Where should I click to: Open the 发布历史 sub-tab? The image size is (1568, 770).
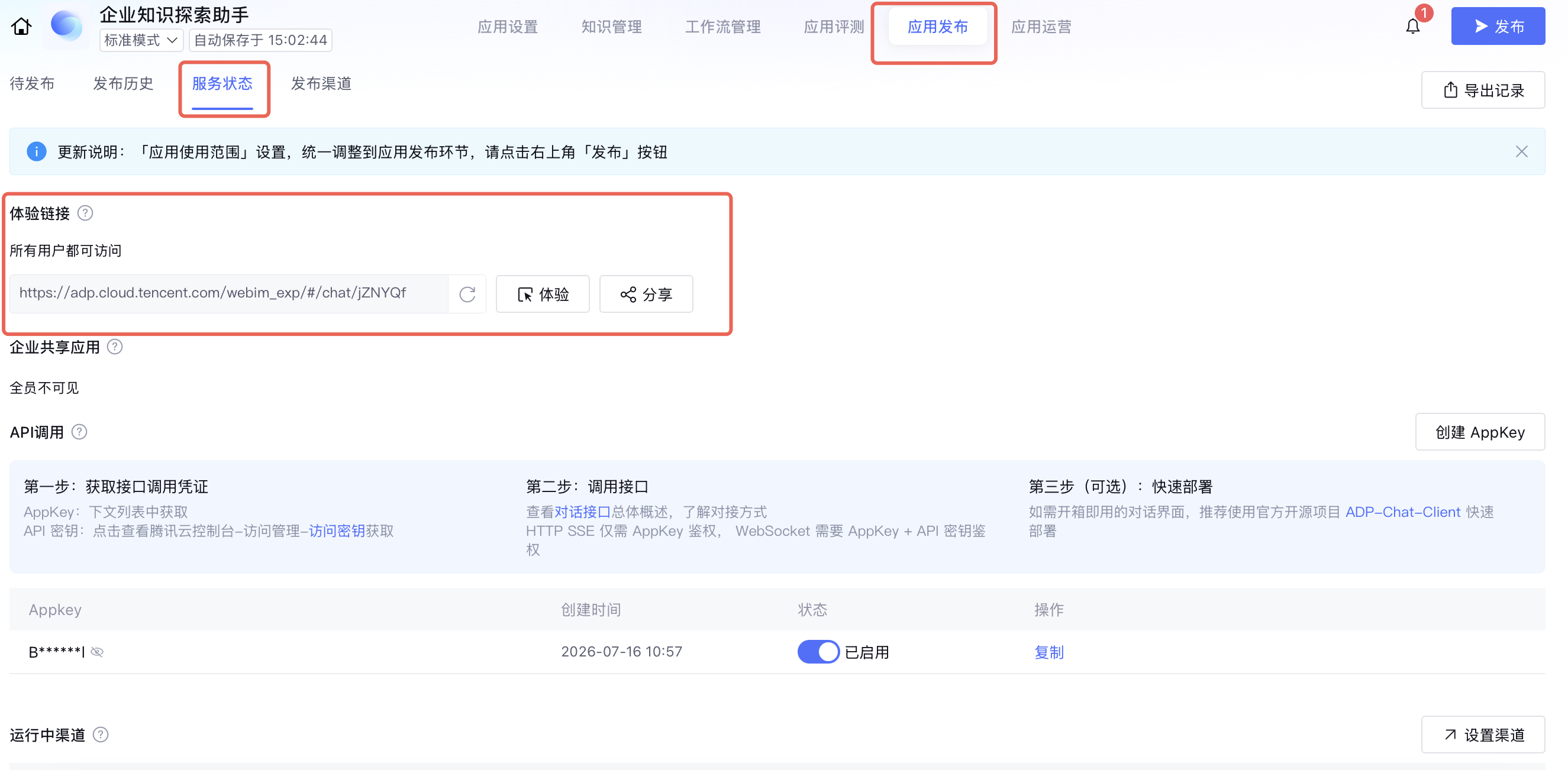(123, 83)
